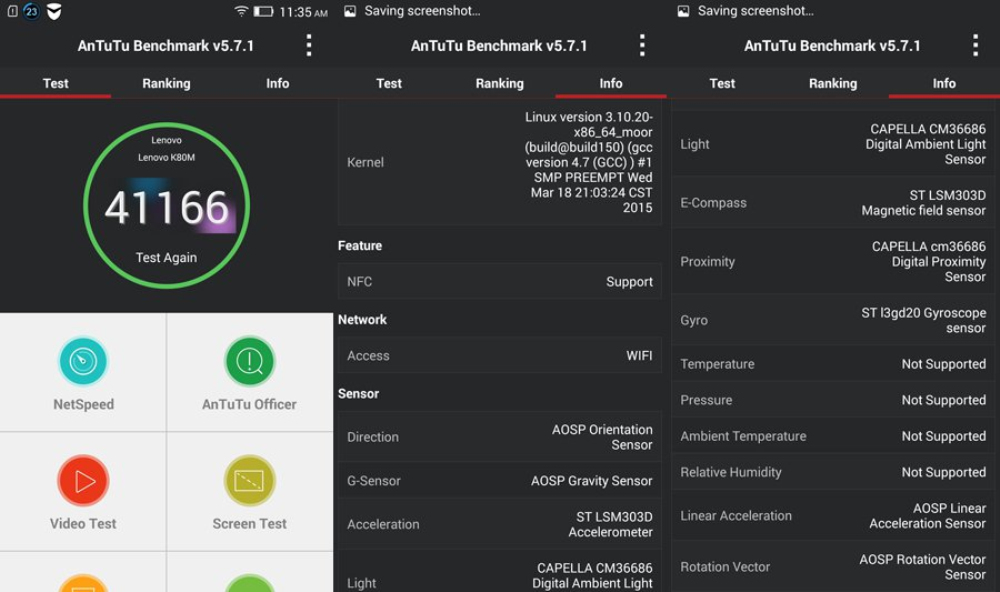Select the Access WIFI network row
Screen dimensions: 1000x592
coord(500,356)
